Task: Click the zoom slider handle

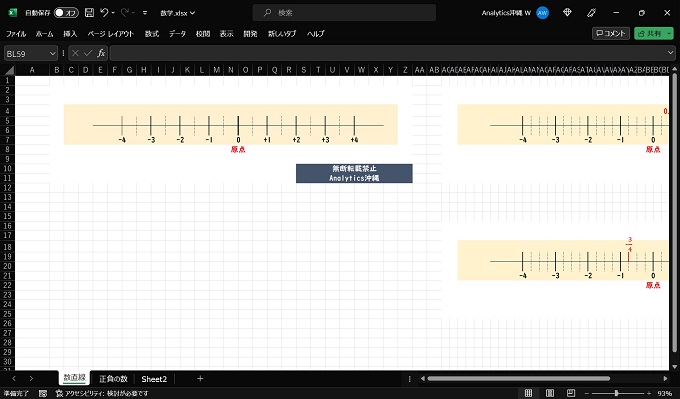Action: click(616, 393)
